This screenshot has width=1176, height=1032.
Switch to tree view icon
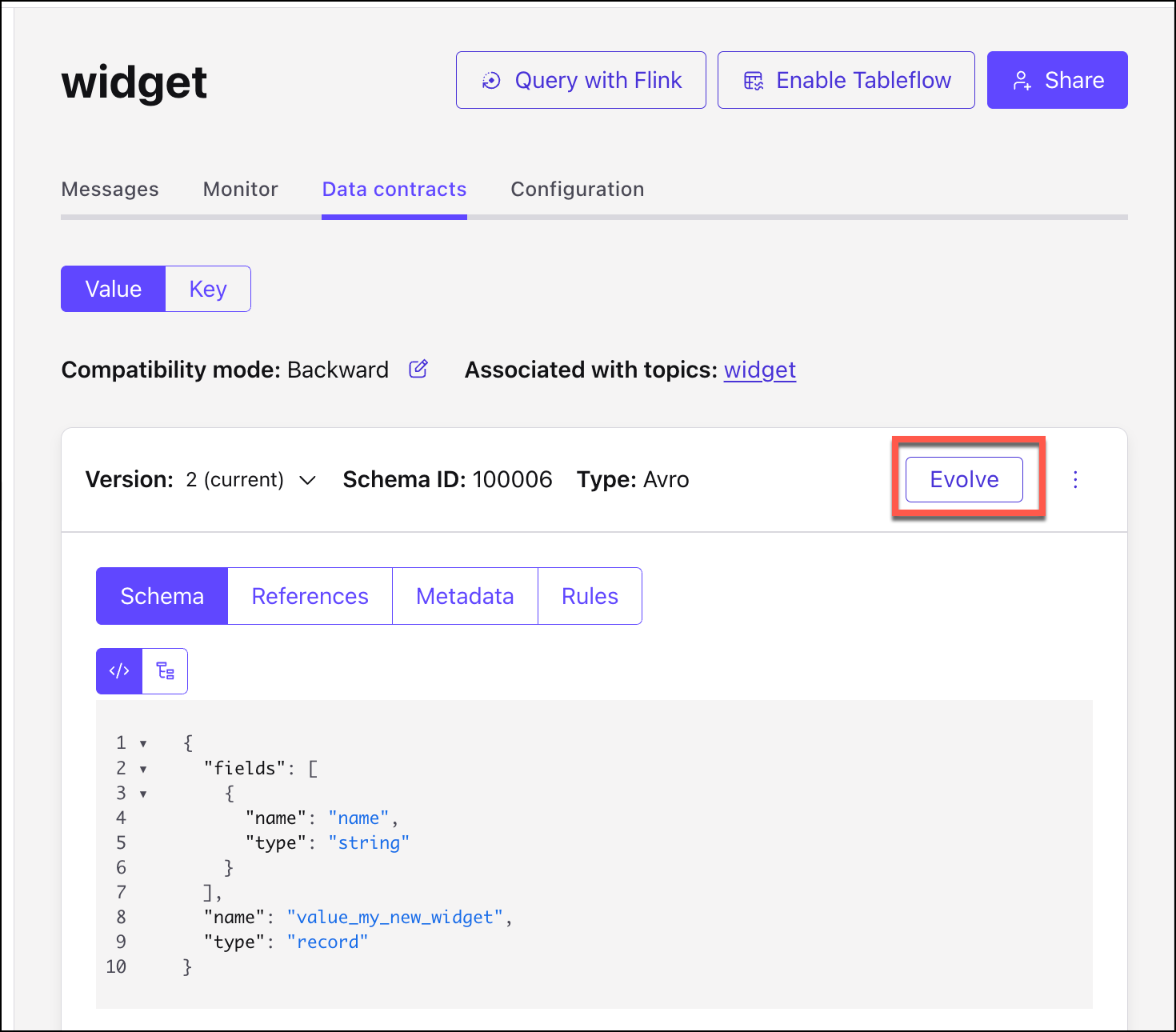coord(165,671)
